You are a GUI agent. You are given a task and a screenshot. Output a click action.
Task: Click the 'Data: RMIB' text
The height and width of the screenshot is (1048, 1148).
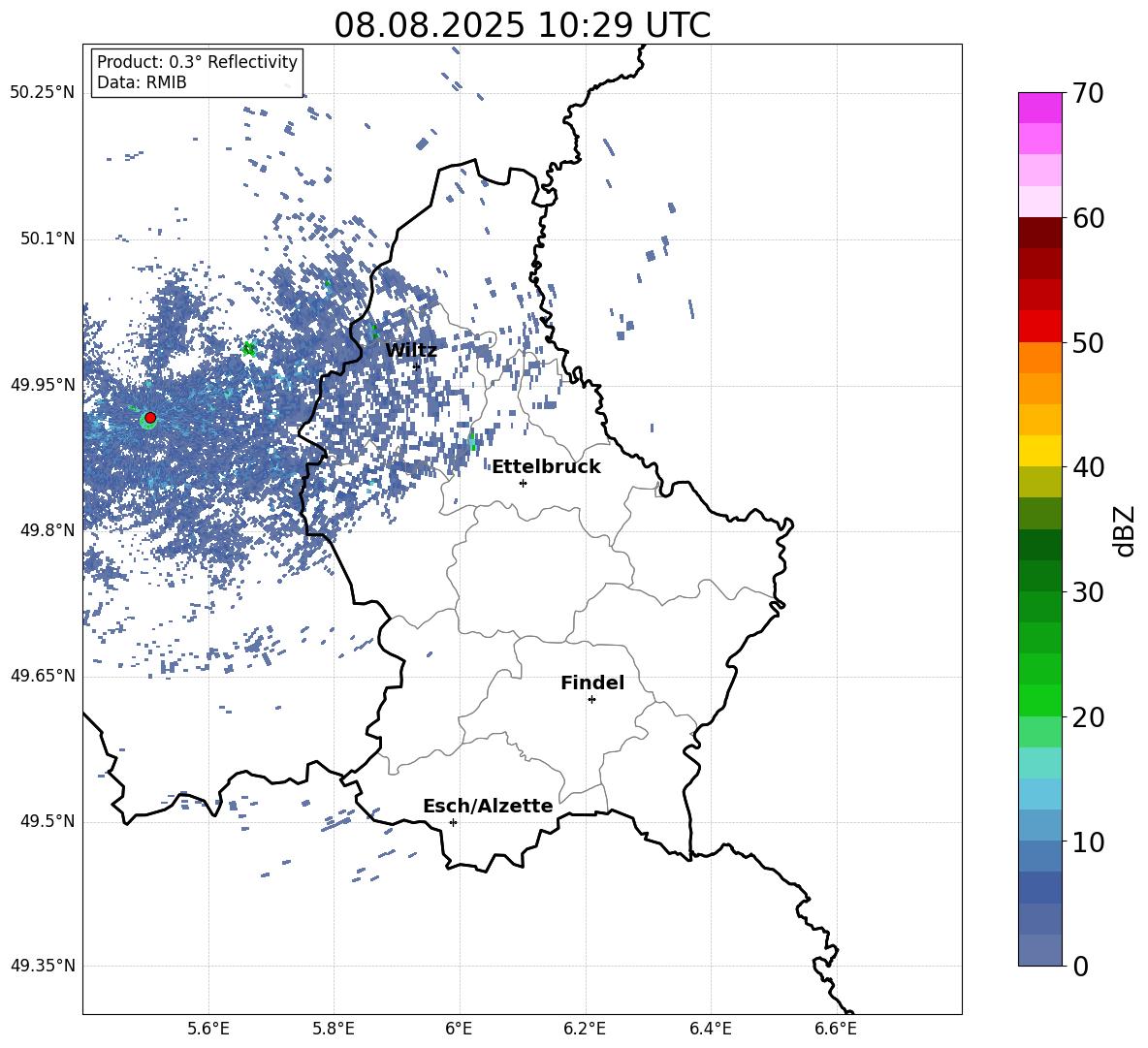[x=142, y=82]
